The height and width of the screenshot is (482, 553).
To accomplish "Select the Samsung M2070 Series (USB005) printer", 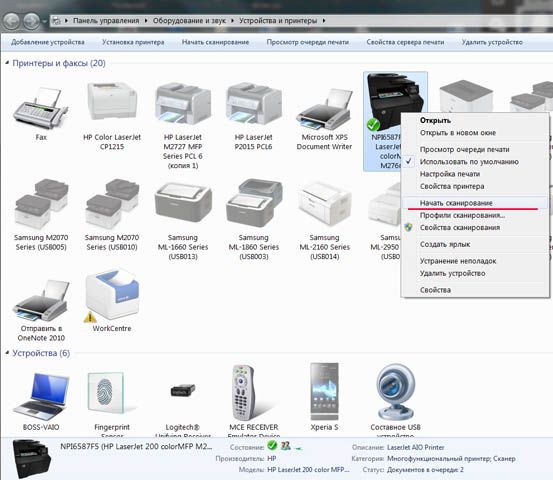I will click(41, 205).
